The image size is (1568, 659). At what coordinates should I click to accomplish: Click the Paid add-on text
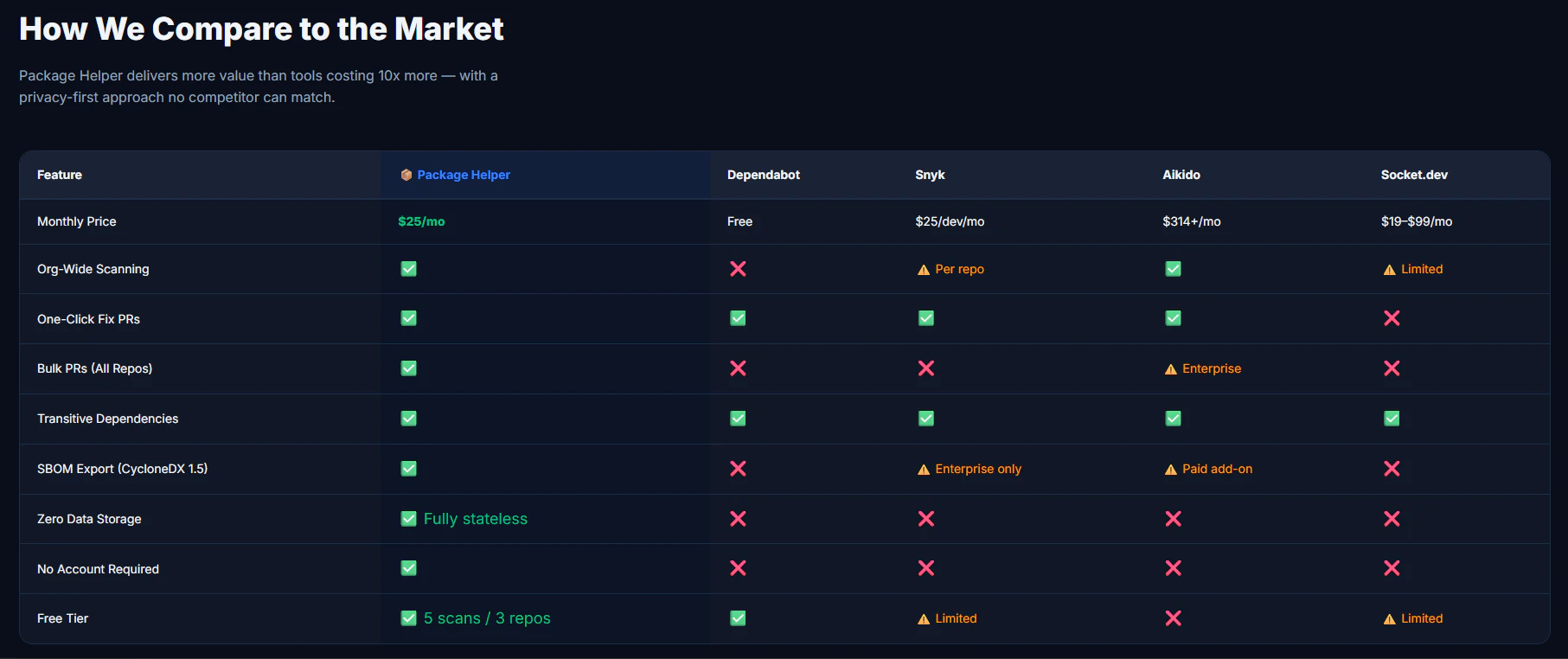(1217, 469)
